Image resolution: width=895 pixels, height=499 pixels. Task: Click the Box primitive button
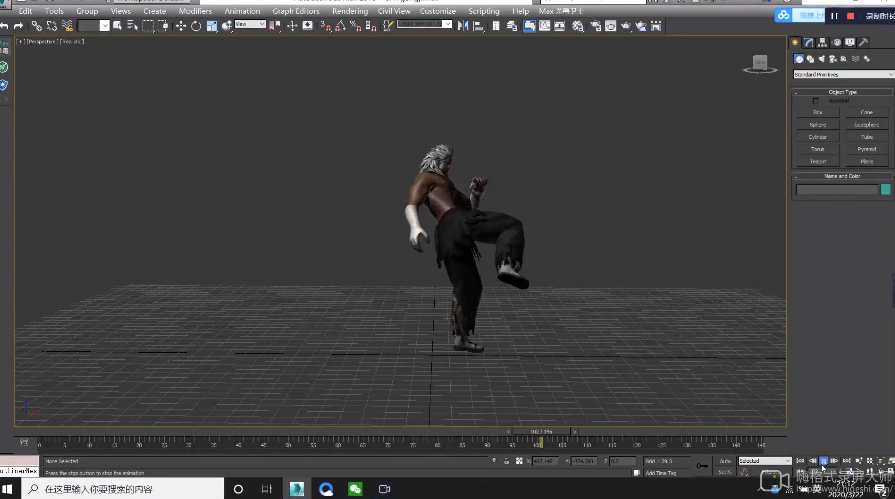[817, 112]
